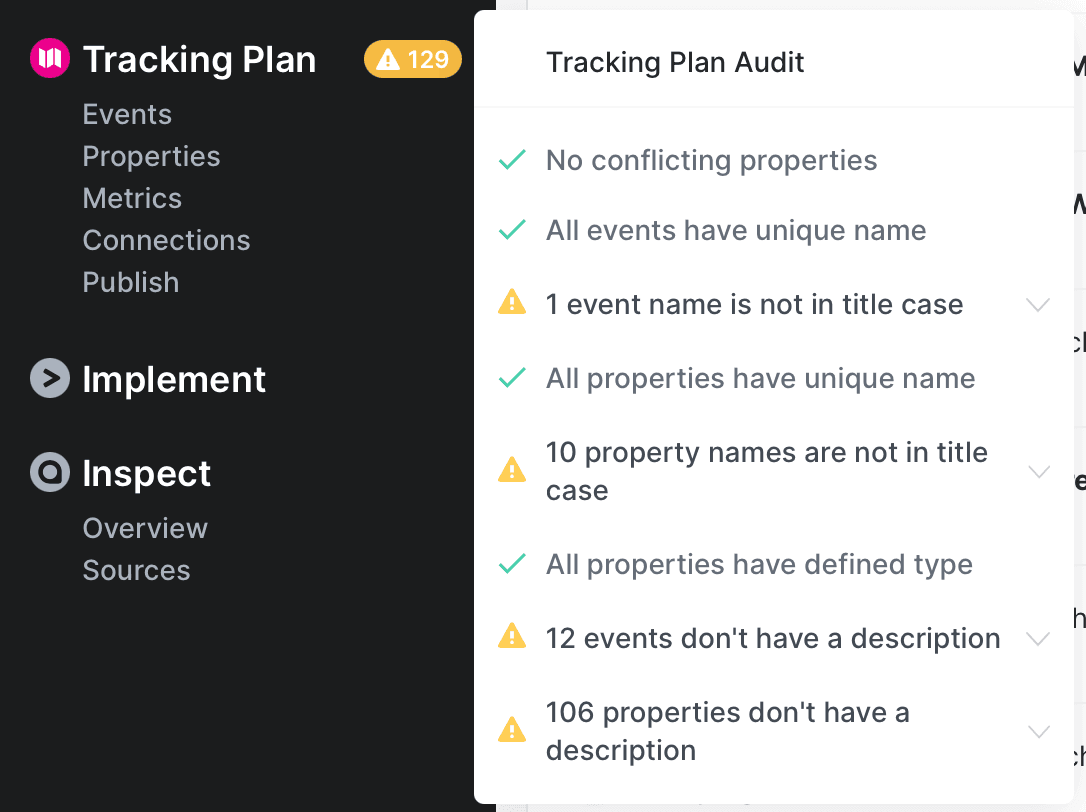Click the Tracking Plan book icon
The height and width of the screenshot is (812, 1086).
tap(48, 58)
